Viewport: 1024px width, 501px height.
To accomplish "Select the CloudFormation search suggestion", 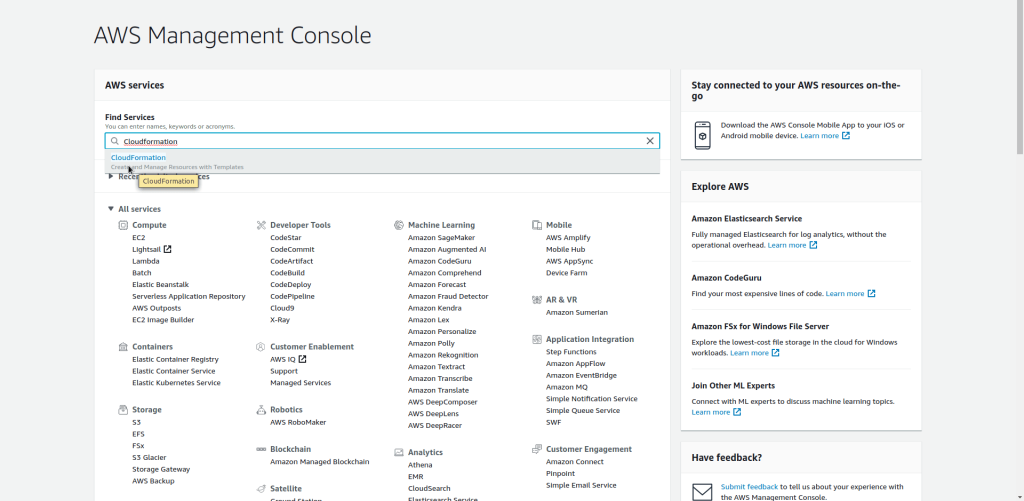I will tap(382, 162).
